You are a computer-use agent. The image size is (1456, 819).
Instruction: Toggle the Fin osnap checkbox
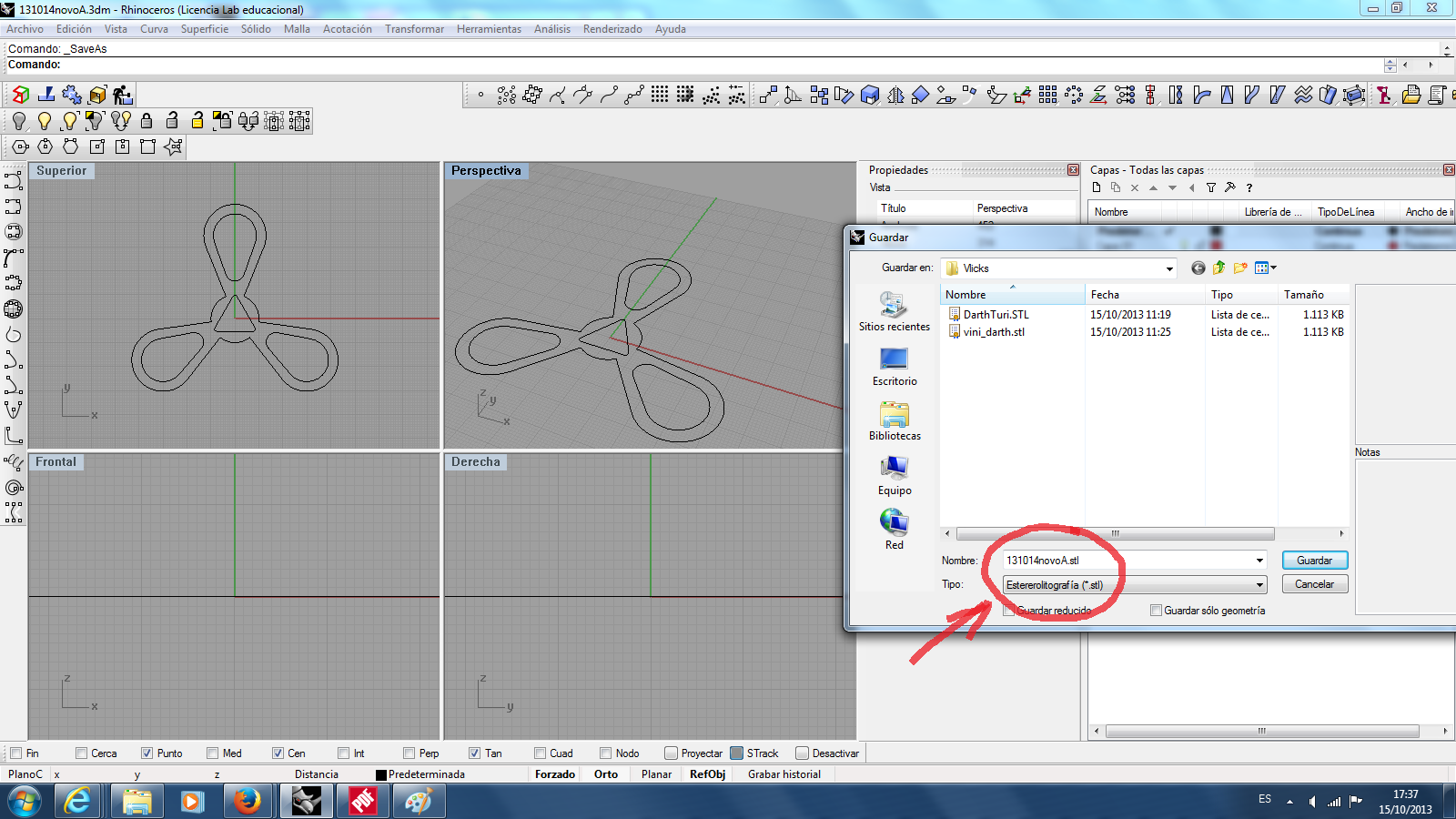(x=15, y=753)
